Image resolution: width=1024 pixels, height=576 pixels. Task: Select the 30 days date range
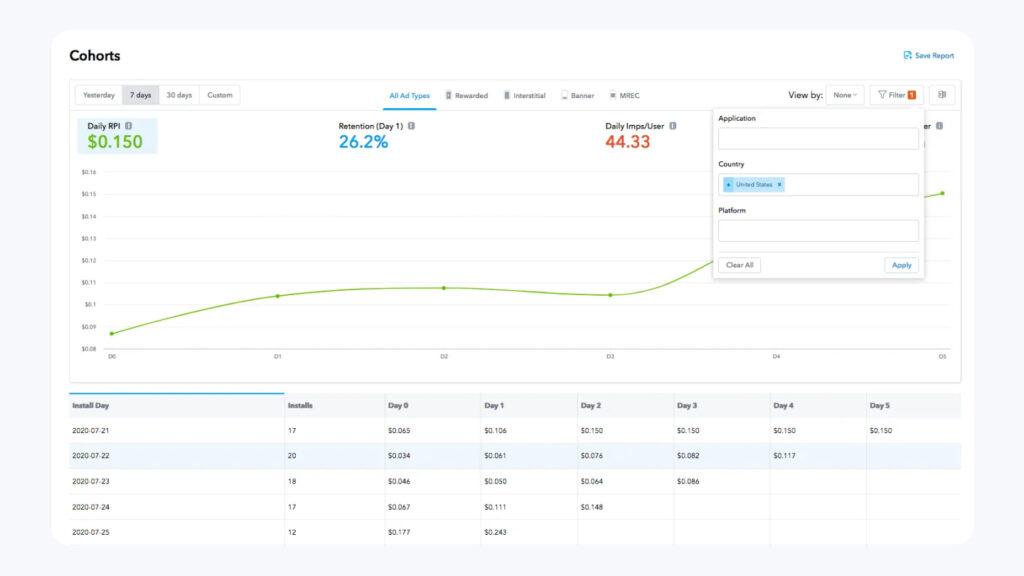pyautogui.click(x=179, y=95)
